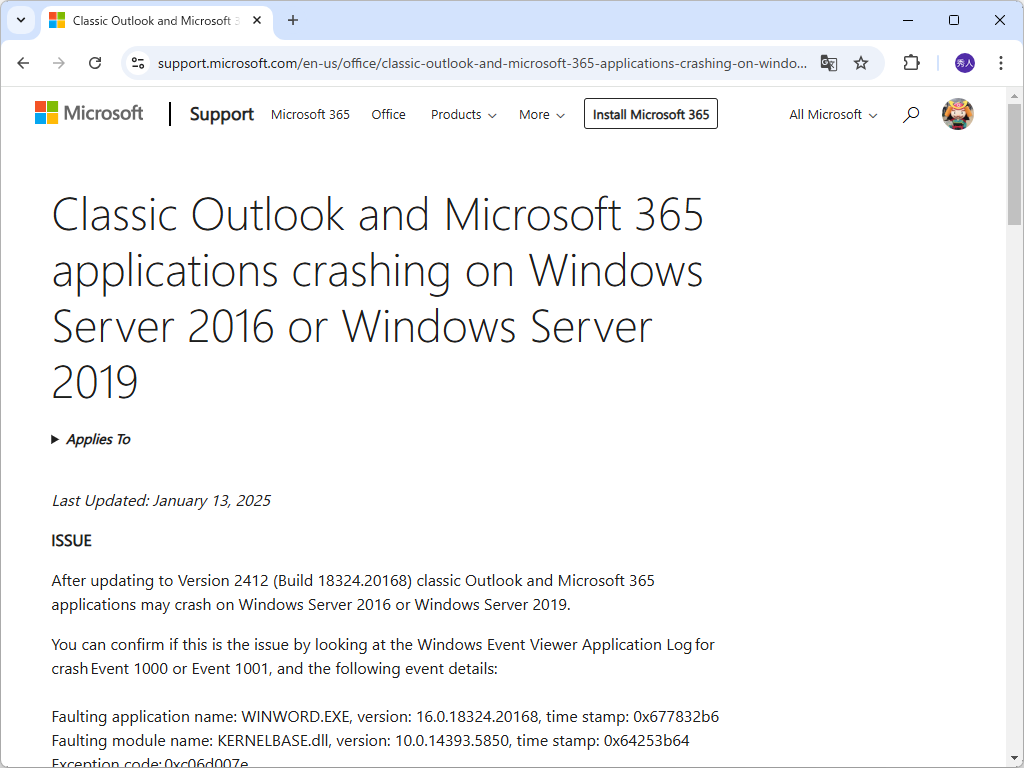Minimize the browser window

pos(908,20)
